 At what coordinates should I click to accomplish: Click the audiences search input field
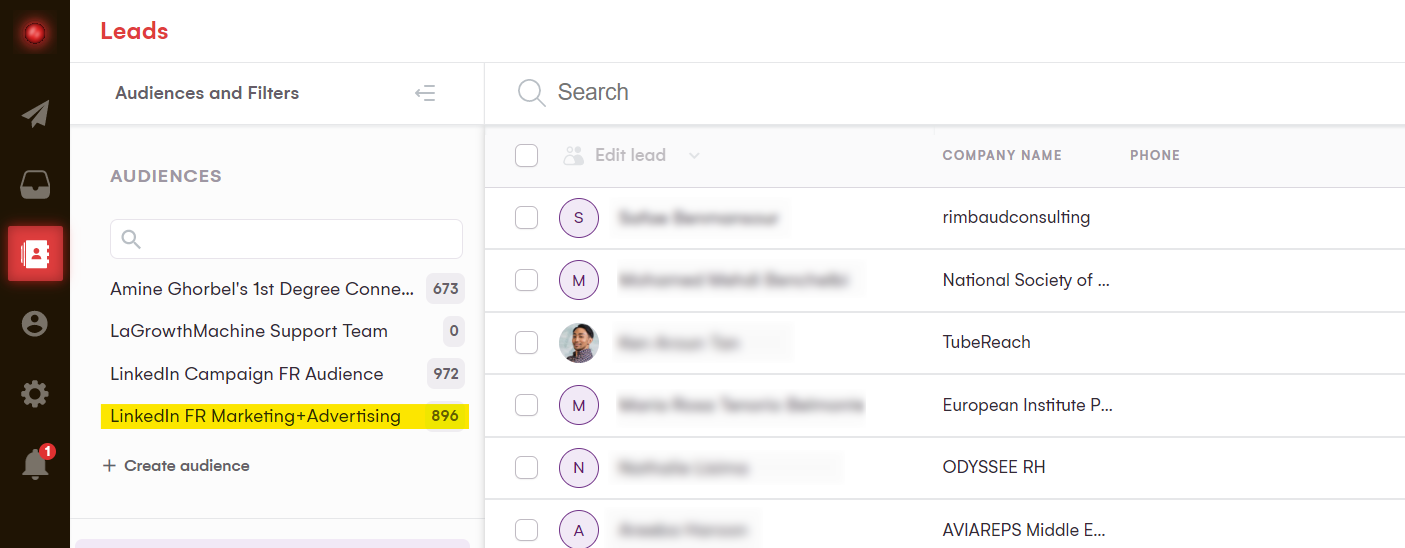286,239
